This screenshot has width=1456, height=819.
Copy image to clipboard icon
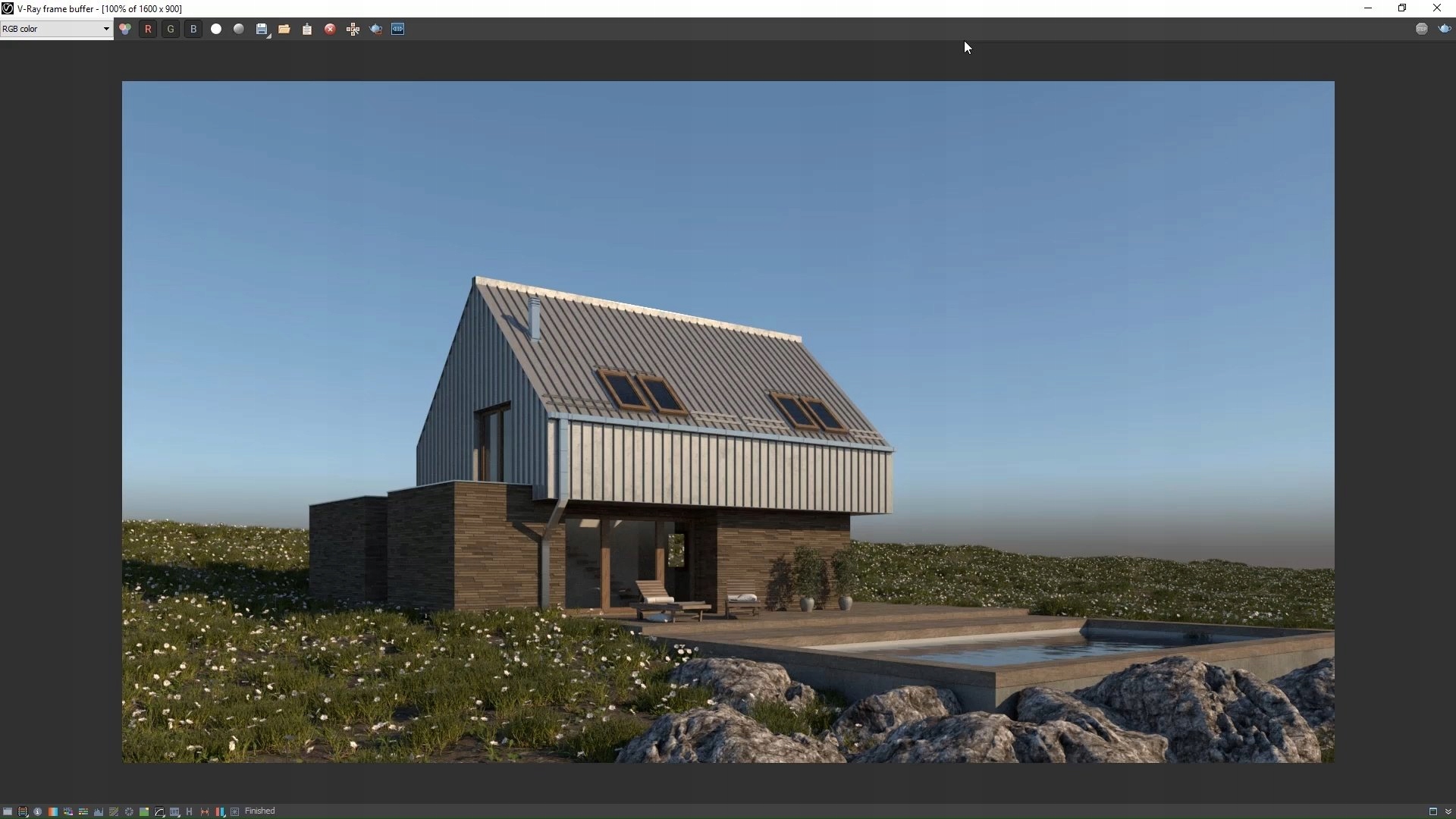coord(307,29)
